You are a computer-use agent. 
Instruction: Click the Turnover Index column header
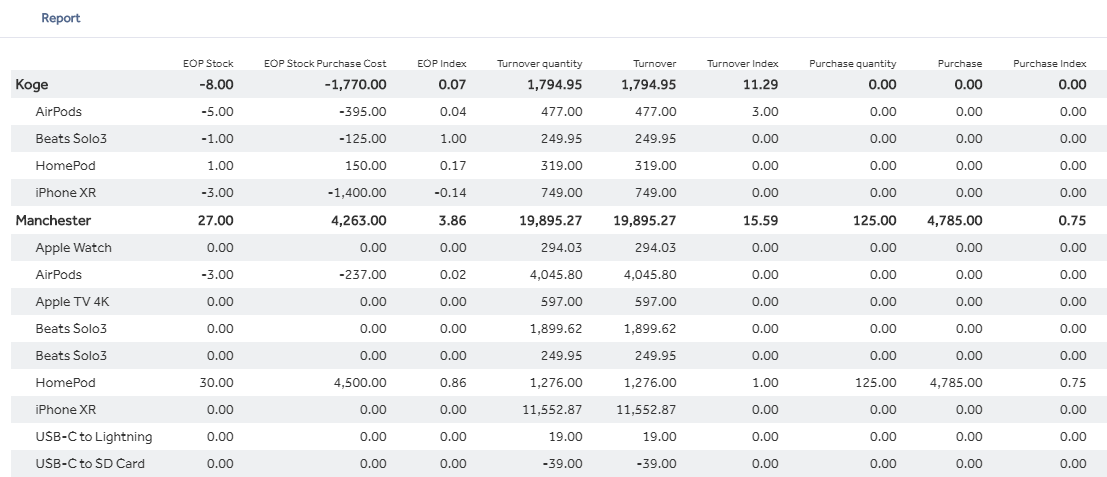[x=743, y=64]
